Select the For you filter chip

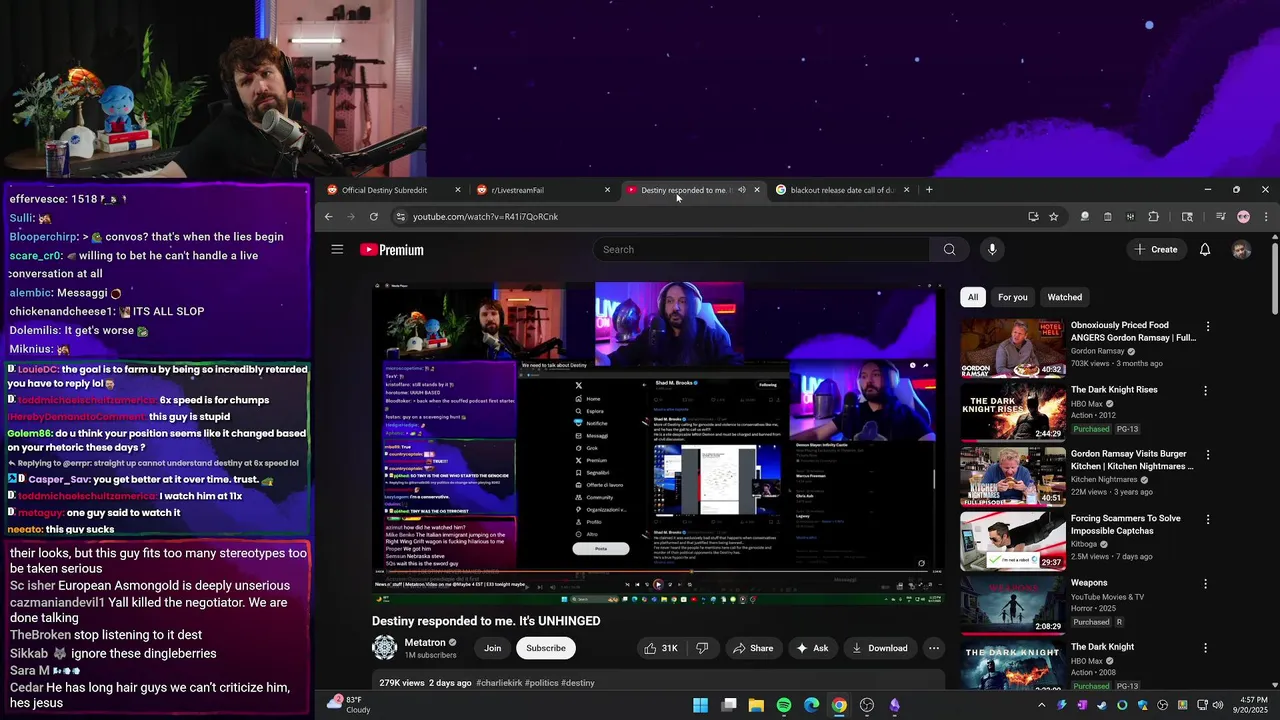point(1012,297)
